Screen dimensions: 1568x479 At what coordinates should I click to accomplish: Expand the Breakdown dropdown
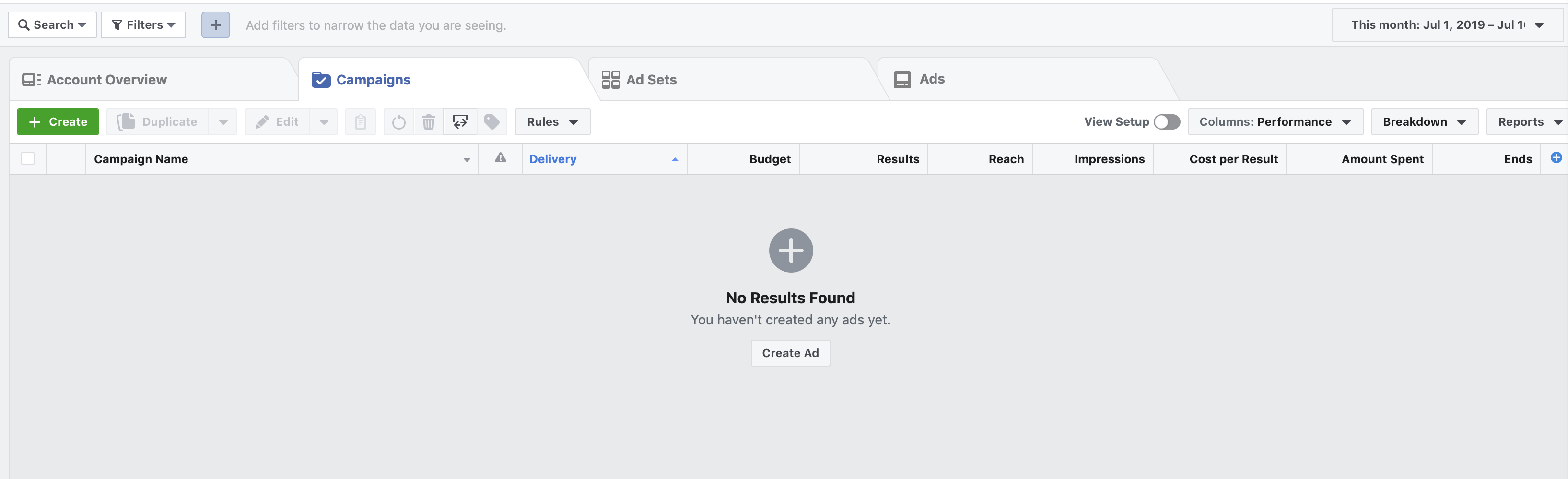click(x=1424, y=122)
